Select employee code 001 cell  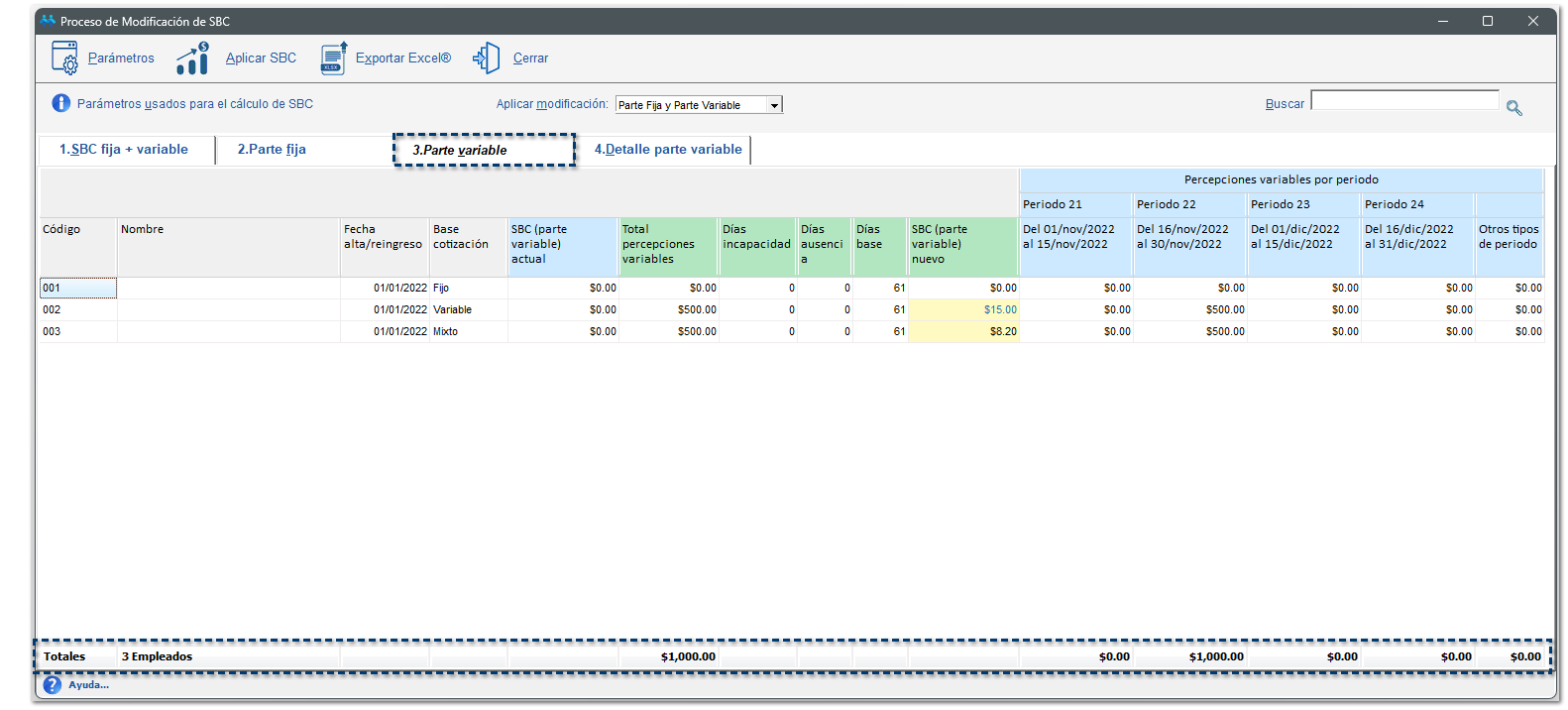(77, 289)
